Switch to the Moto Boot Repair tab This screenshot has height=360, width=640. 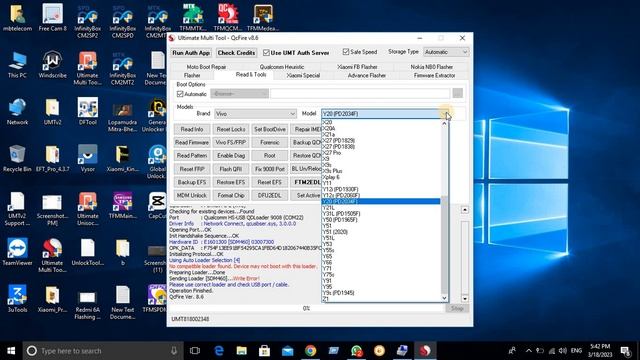point(206,67)
